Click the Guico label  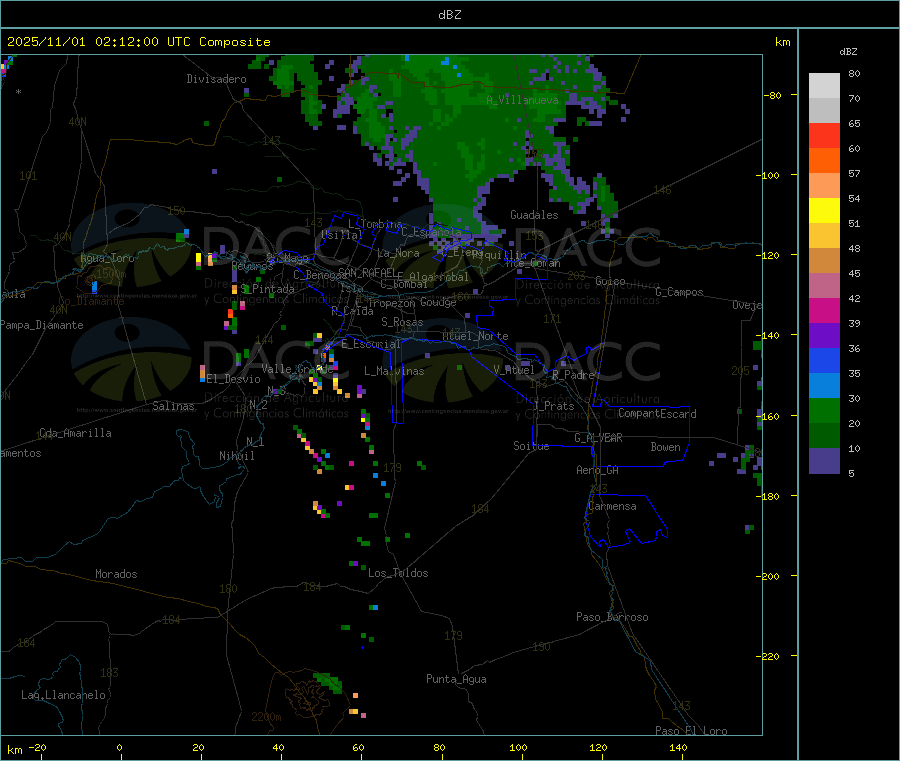pyautogui.click(x=610, y=281)
